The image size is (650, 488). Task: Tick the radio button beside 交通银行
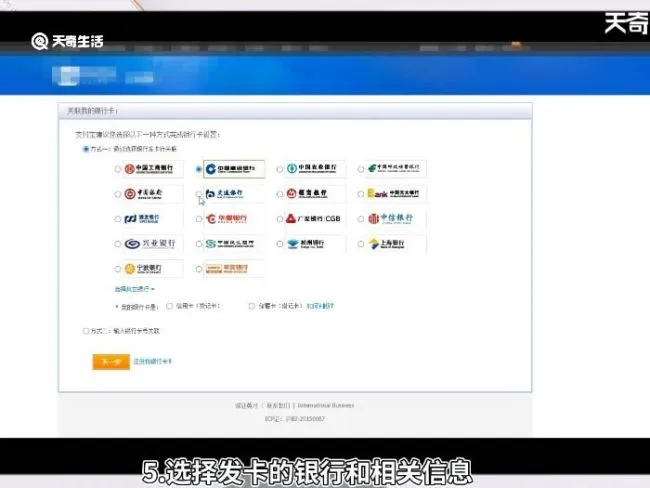tap(199, 194)
